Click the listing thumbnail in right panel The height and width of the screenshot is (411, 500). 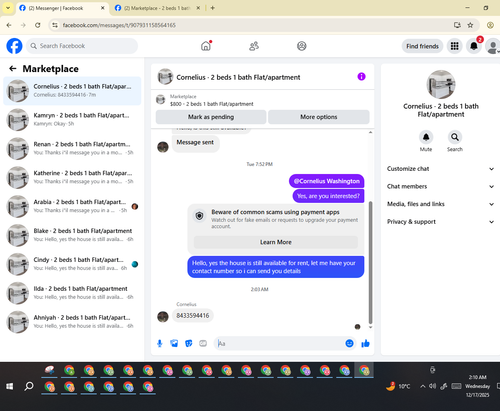(x=441, y=84)
